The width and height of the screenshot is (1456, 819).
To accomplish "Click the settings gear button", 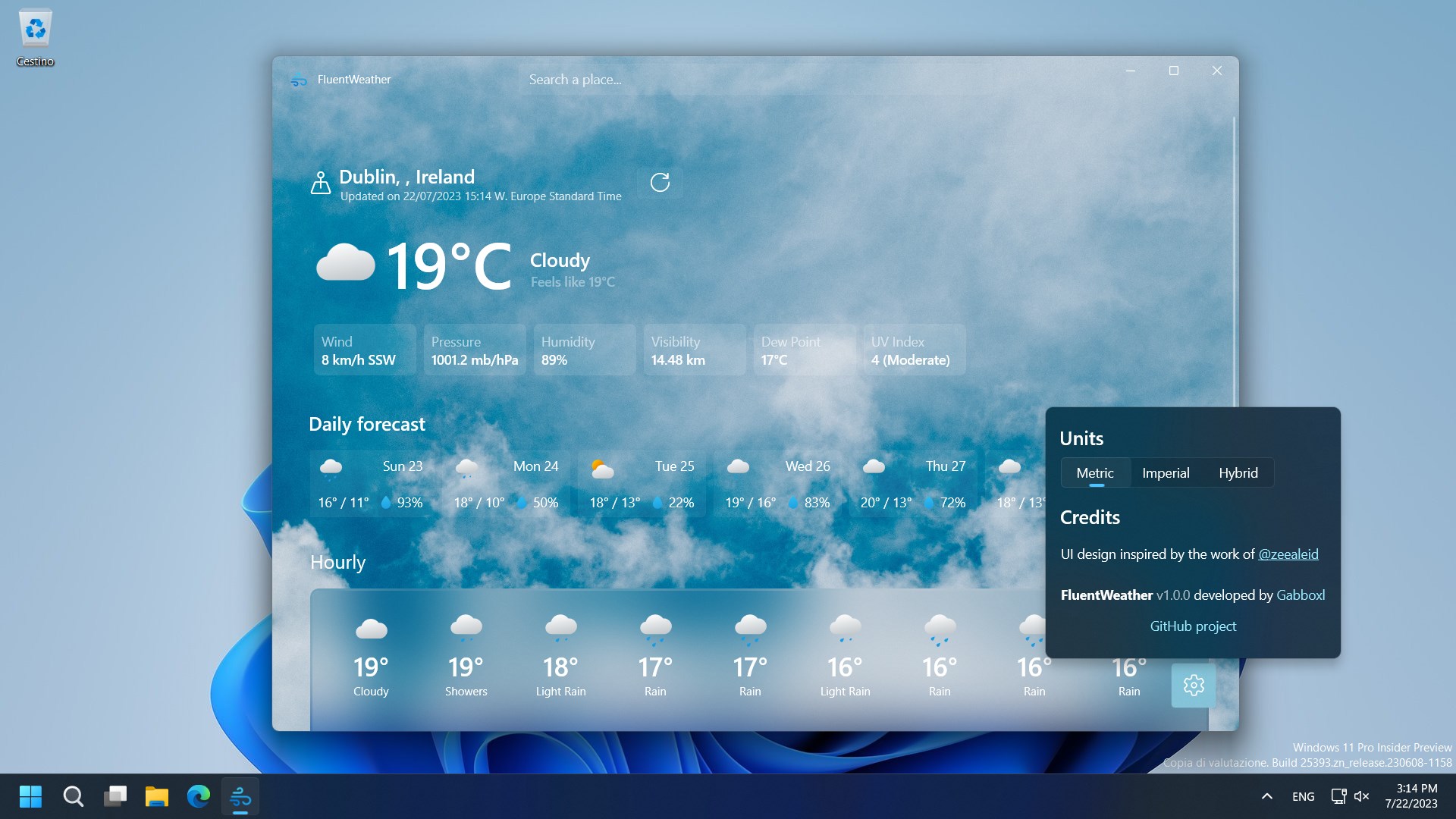I will click(1194, 686).
